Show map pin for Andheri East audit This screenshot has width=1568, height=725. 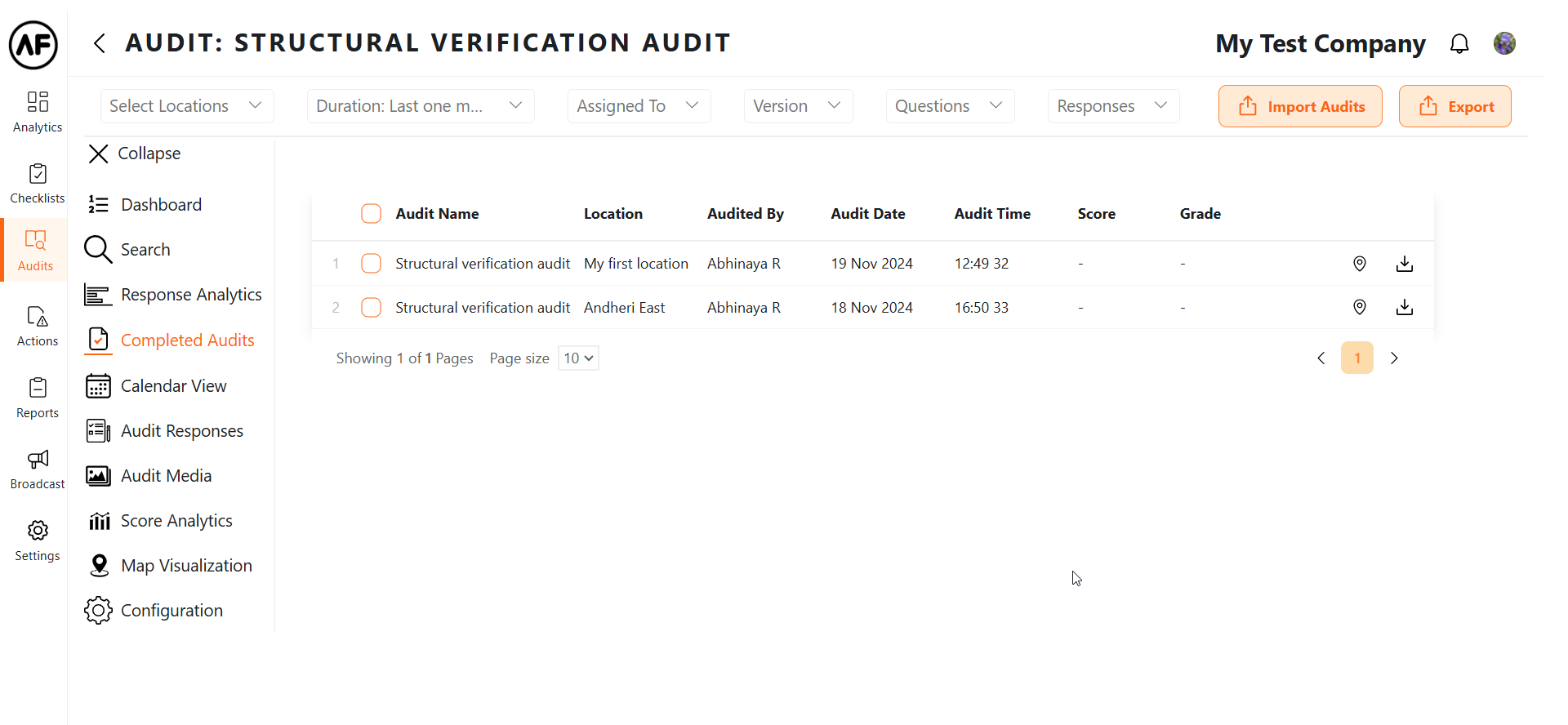(1359, 308)
